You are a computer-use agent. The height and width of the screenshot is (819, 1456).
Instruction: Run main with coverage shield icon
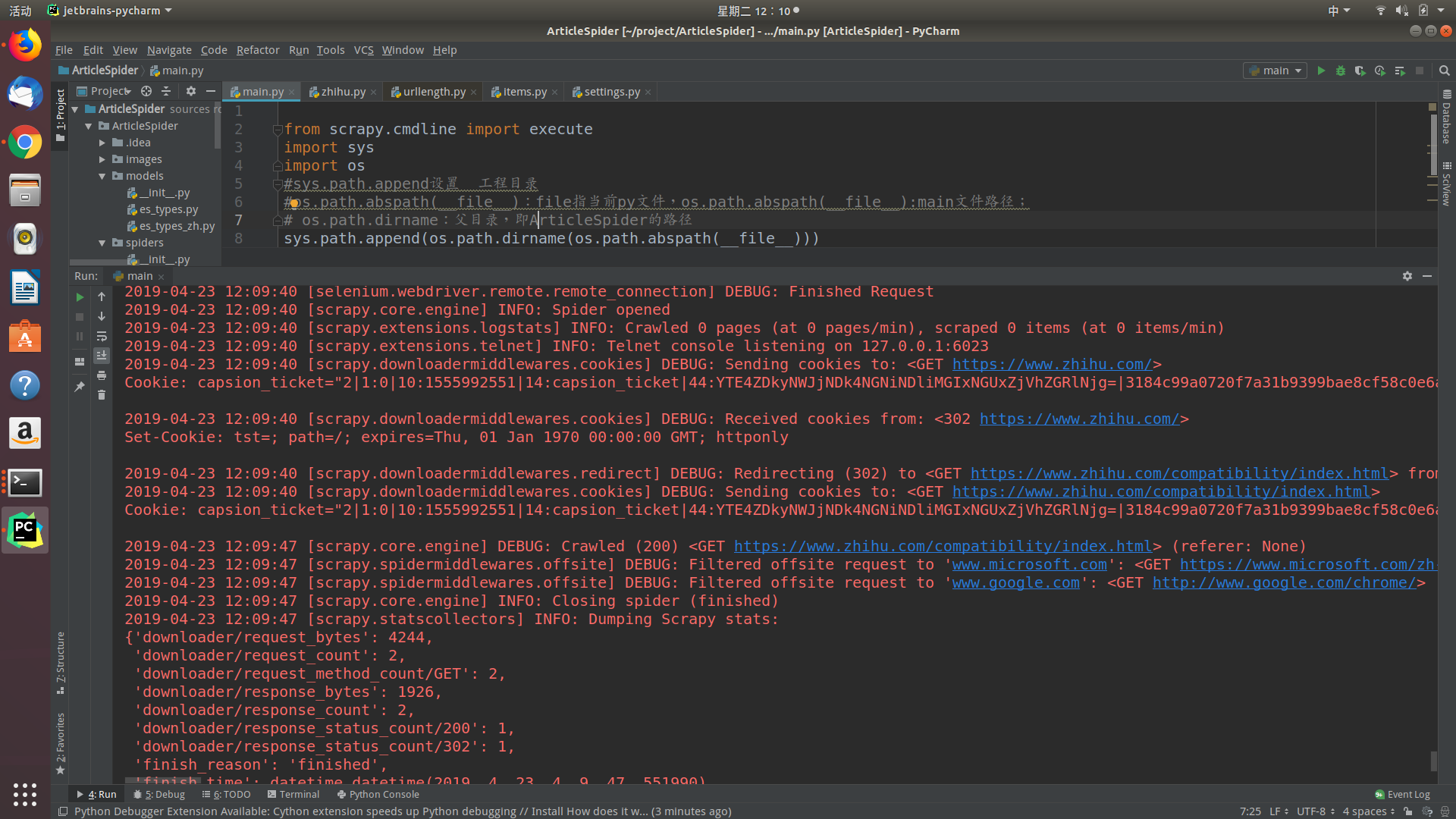(1360, 71)
